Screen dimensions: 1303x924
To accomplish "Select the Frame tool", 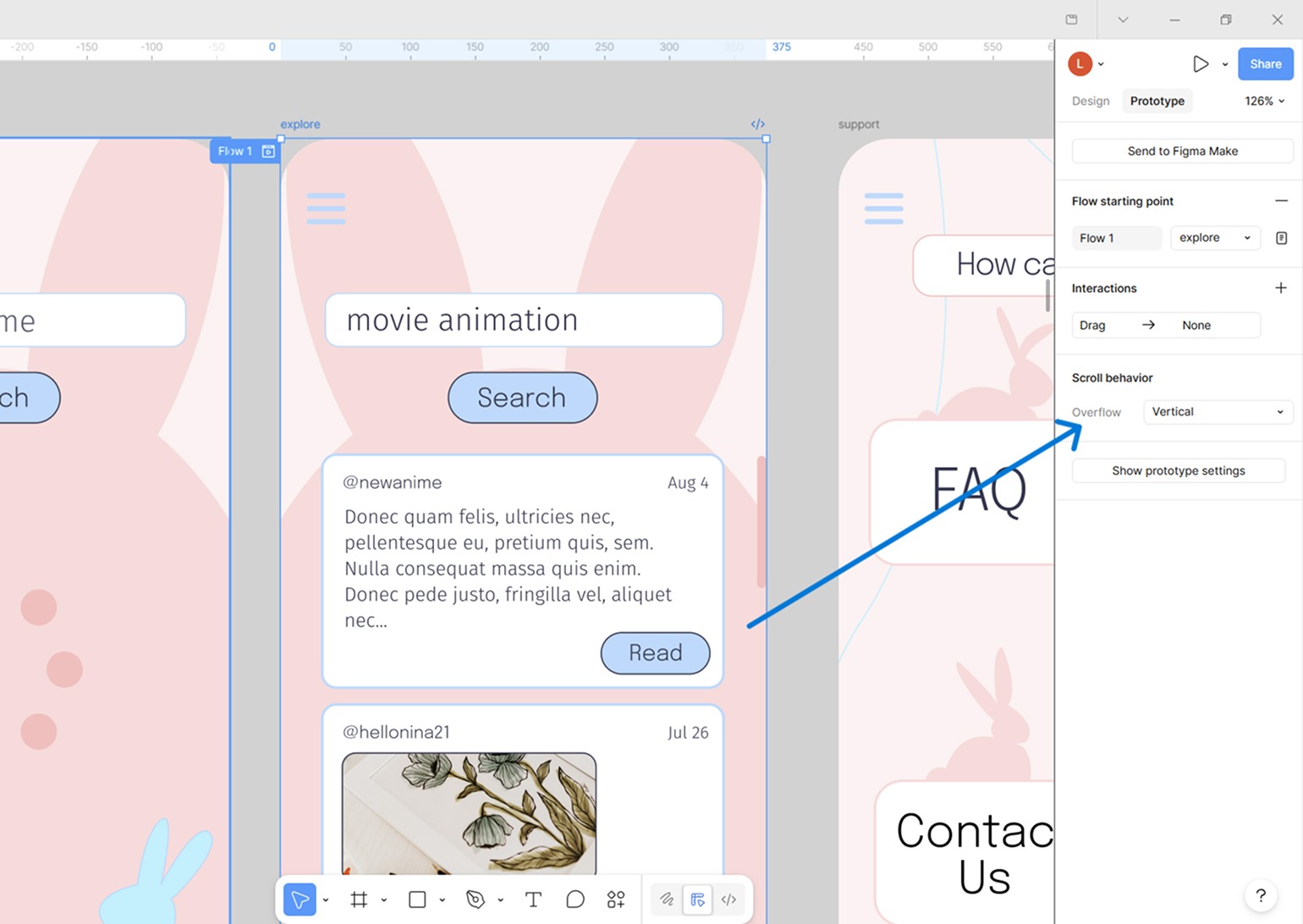I will point(359,899).
